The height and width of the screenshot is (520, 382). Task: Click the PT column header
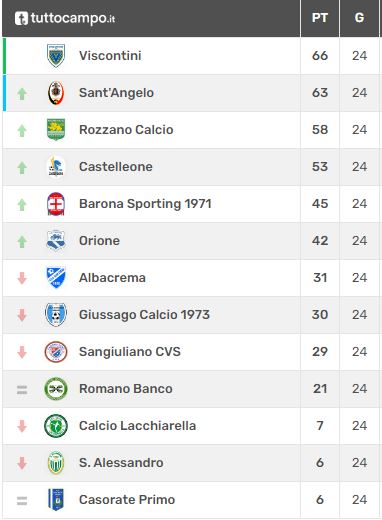[320, 18]
